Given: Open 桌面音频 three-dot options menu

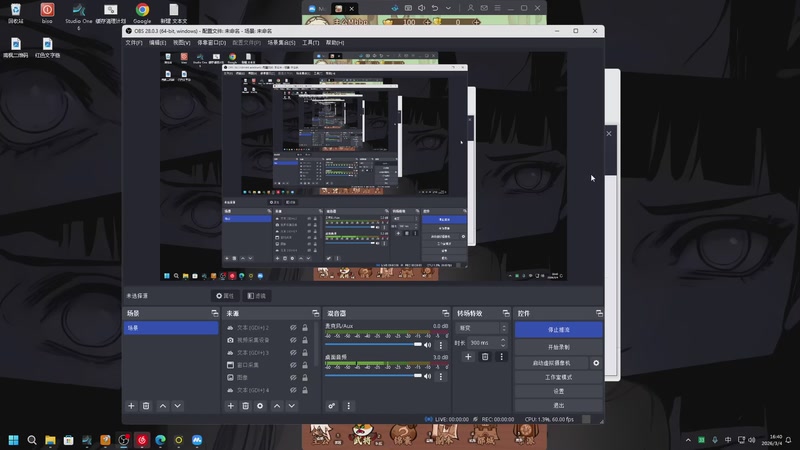Looking at the screenshot, I should pos(441,377).
